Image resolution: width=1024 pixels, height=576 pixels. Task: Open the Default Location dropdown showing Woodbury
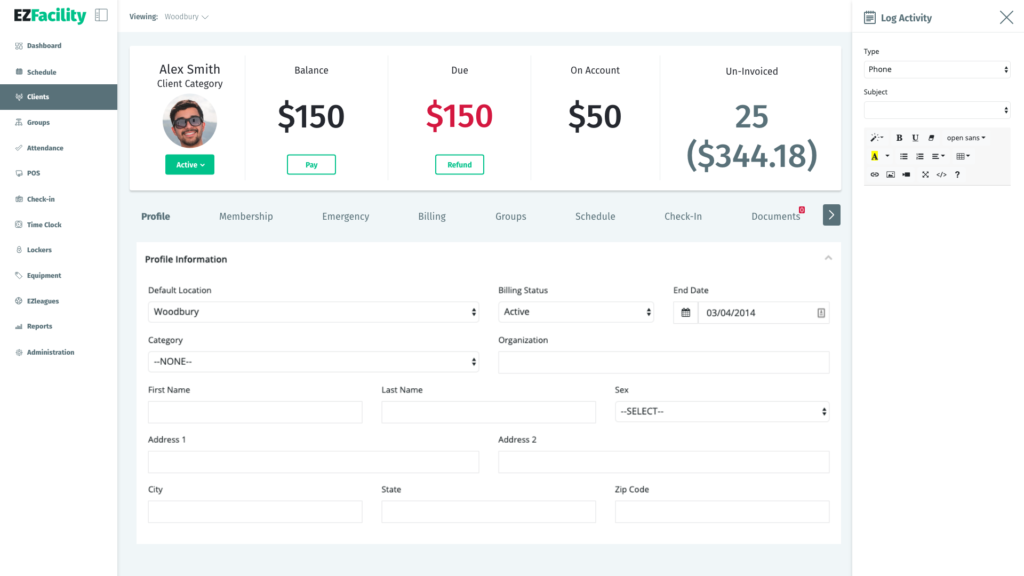(x=313, y=311)
